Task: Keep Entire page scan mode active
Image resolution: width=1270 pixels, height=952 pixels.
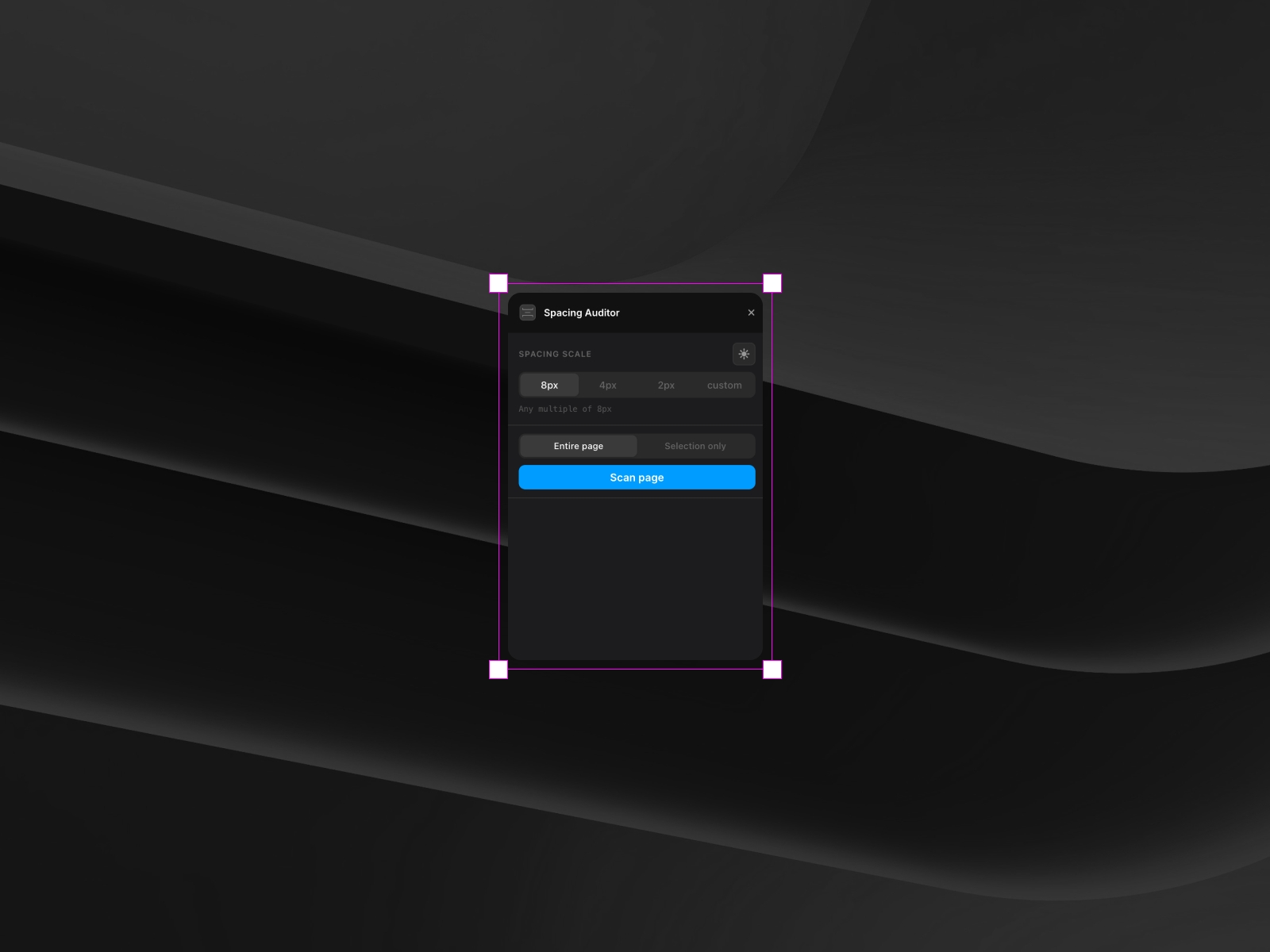Action: click(x=578, y=446)
